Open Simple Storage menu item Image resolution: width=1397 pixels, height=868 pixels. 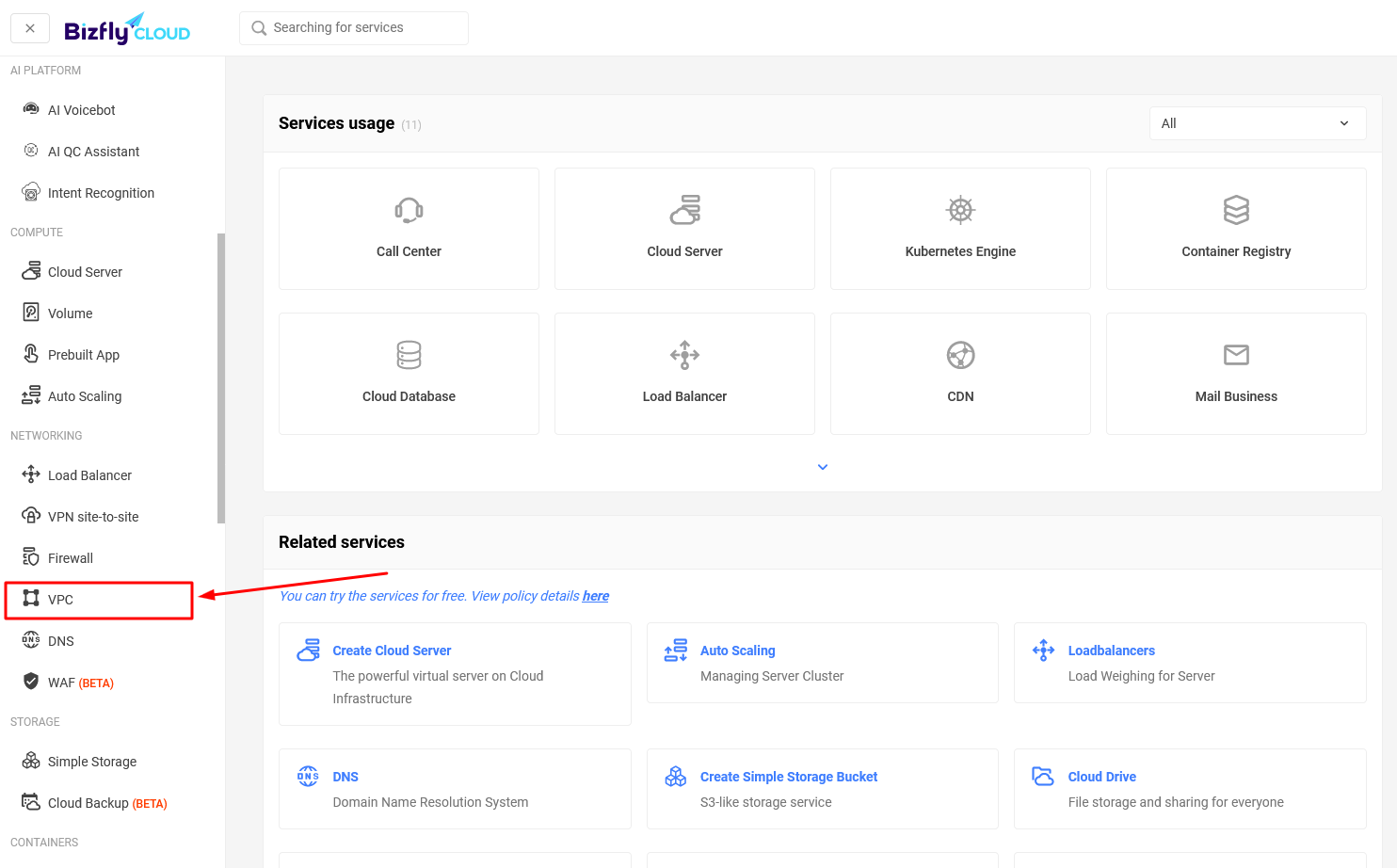[x=92, y=762]
